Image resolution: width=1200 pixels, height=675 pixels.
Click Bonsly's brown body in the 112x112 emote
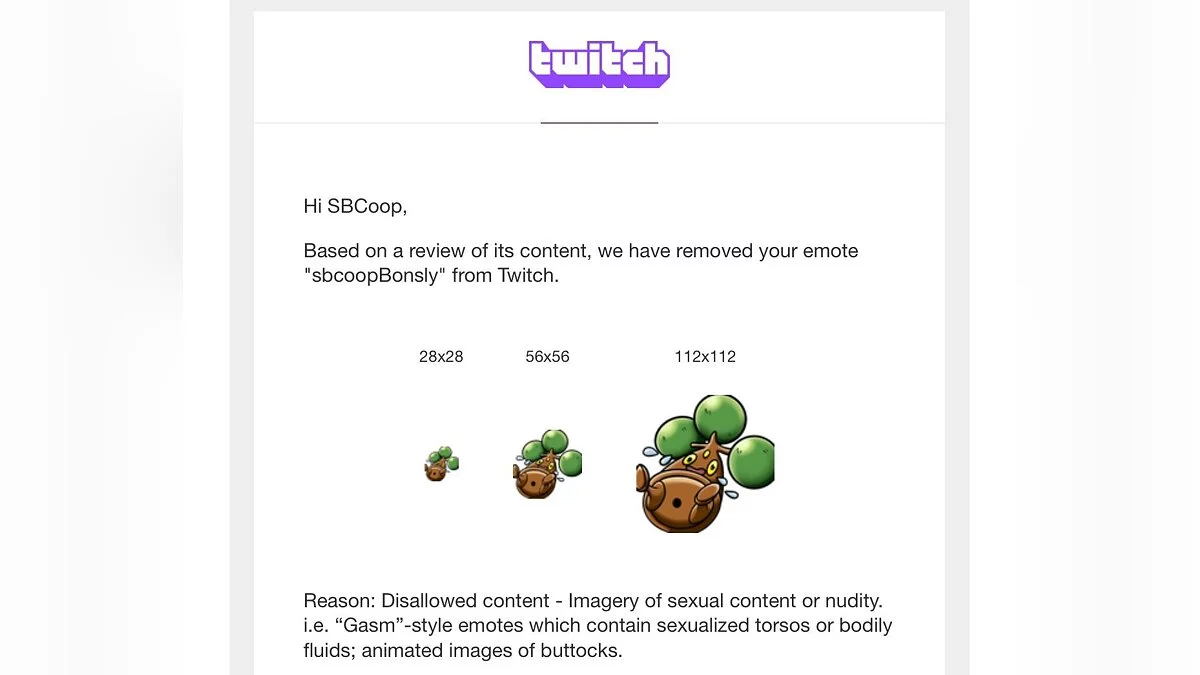678,500
